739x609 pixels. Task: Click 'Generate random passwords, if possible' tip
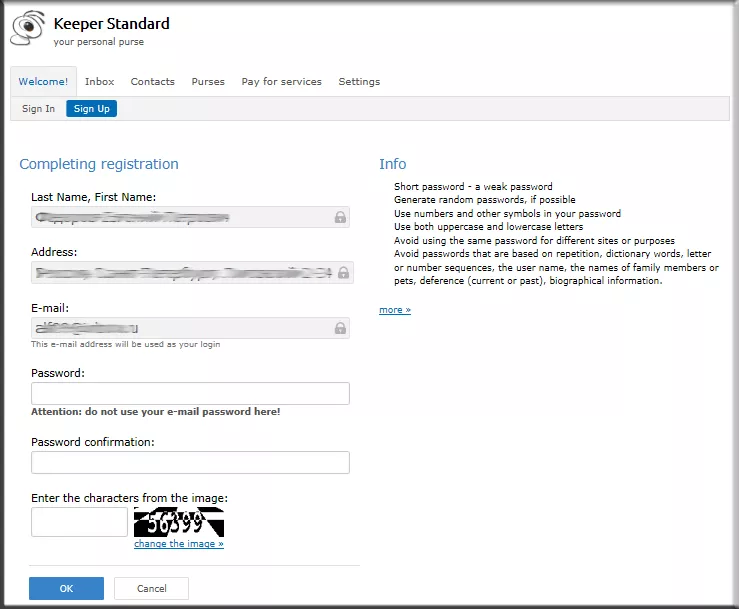484,199
